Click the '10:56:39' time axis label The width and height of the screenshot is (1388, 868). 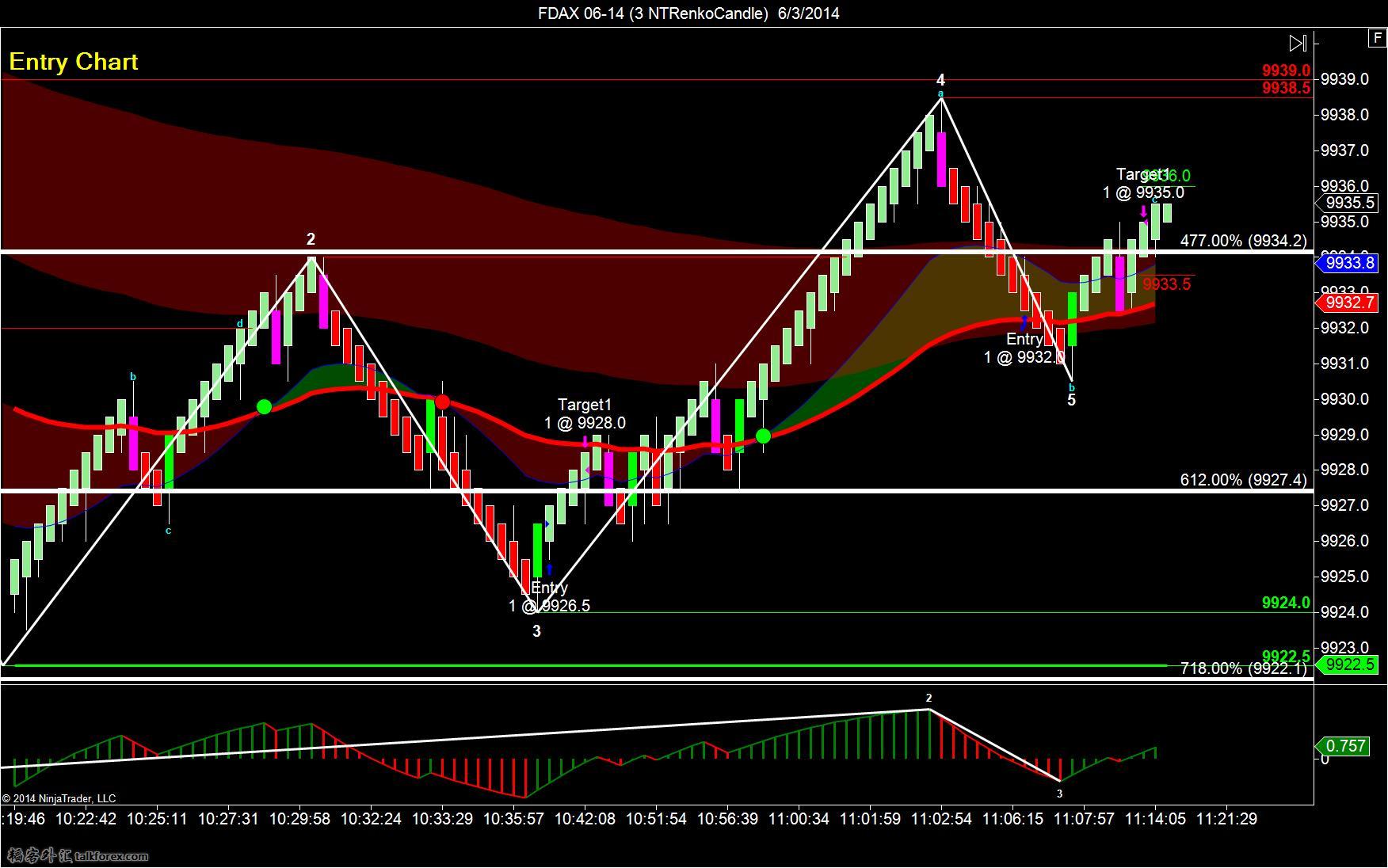point(727,819)
